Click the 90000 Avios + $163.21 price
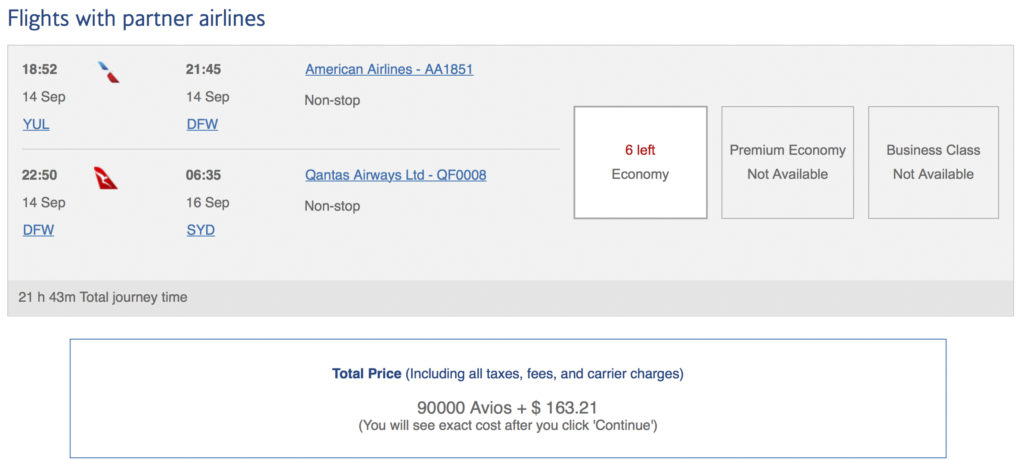This screenshot has height=460, width=1024. pyautogui.click(x=507, y=407)
